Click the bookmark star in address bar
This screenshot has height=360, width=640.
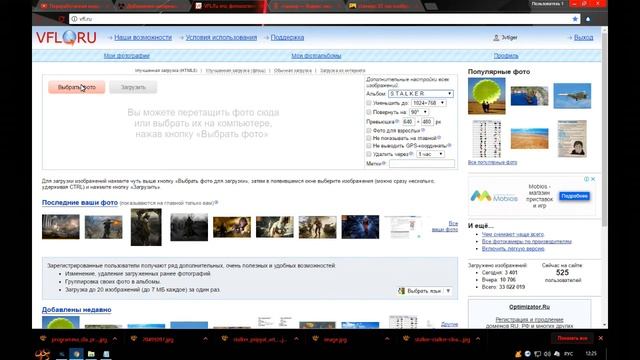(x=575, y=19)
